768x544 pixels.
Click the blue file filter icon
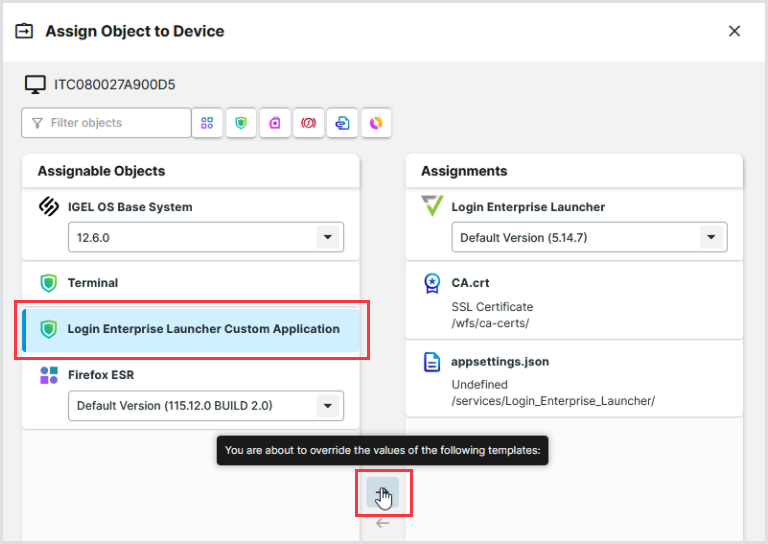(x=343, y=123)
